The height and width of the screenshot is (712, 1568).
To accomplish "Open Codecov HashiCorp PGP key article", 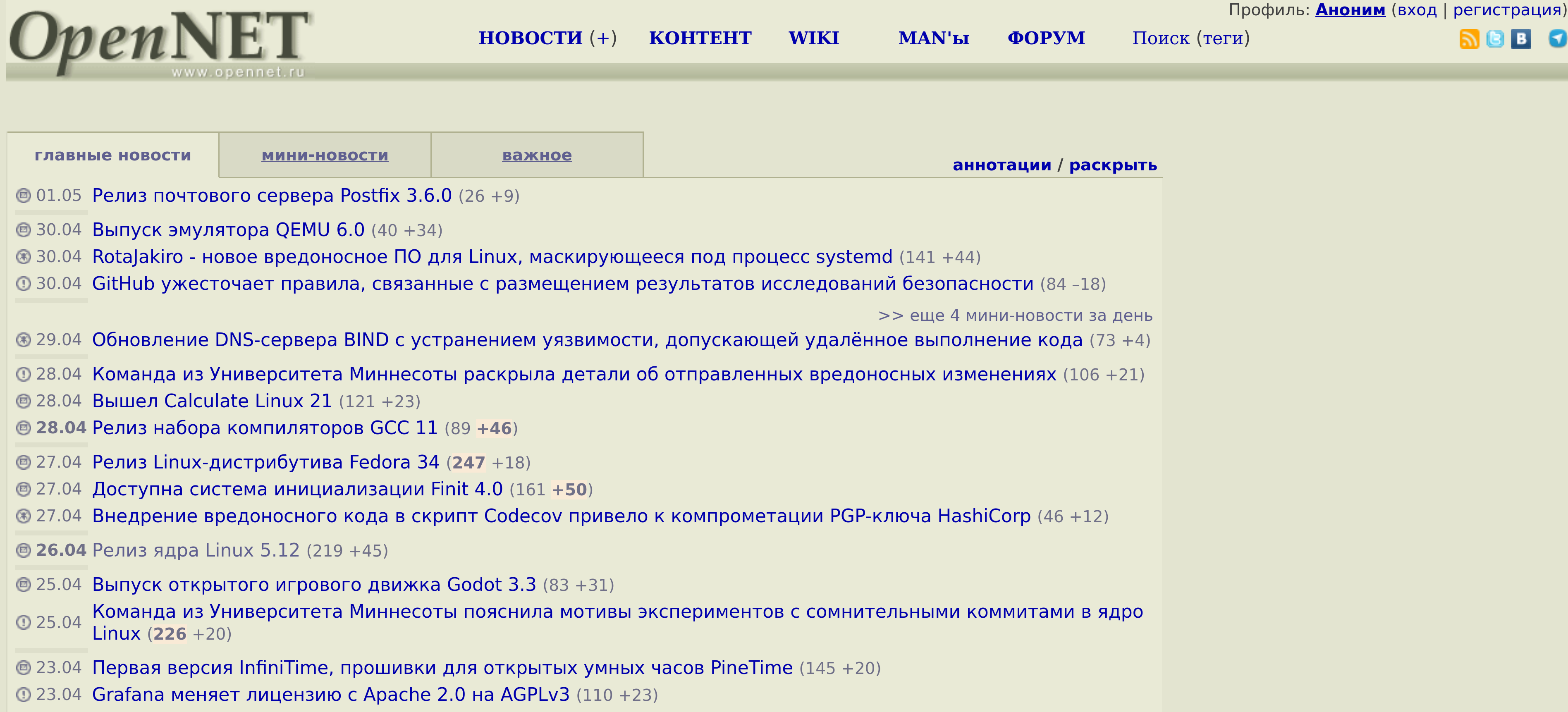I will pos(561,516).
